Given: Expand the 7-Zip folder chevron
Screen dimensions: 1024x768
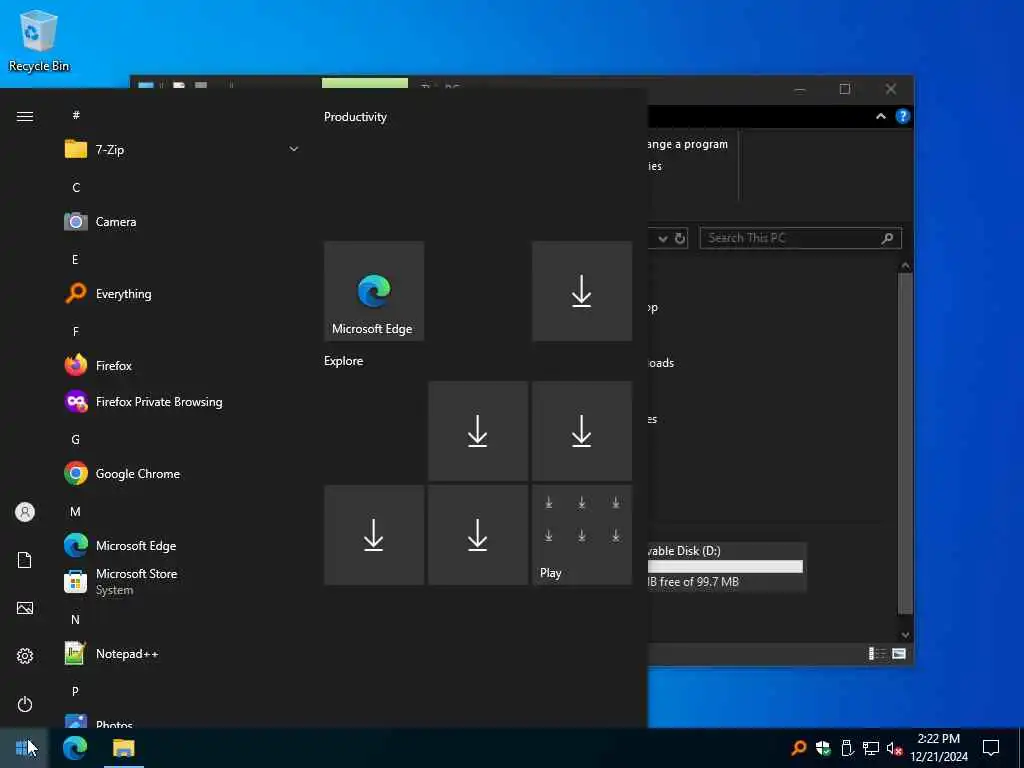Looking at the screenshot, I should click(293, 150).
